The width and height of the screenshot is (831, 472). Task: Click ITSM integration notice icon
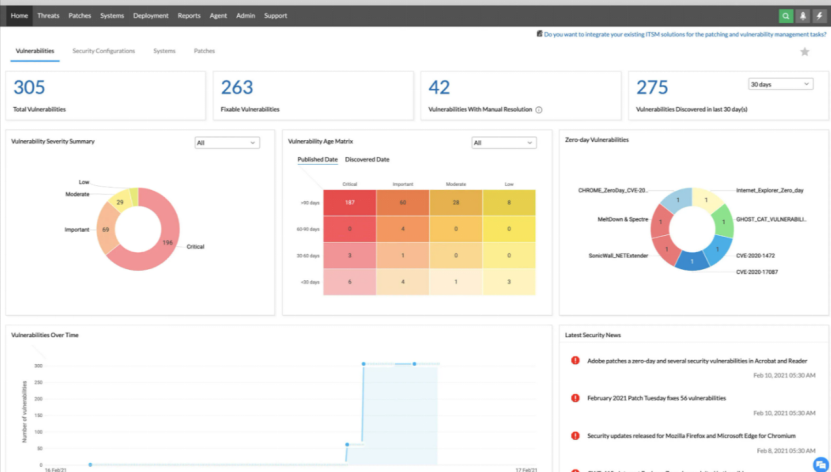tap(540, 34)
